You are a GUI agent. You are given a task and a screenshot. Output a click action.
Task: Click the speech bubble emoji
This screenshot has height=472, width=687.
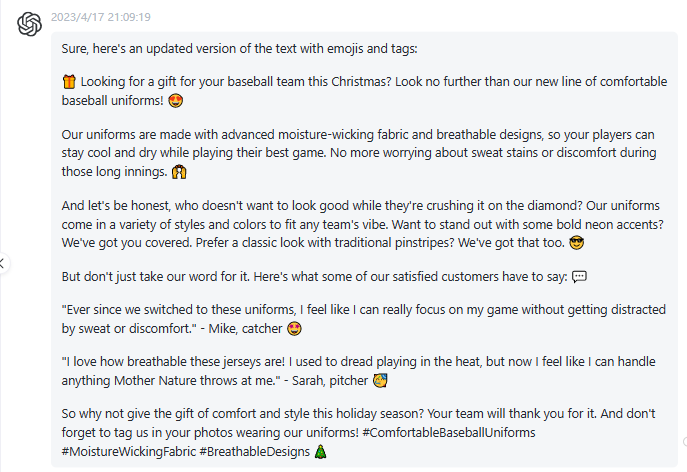pos(579,277)
